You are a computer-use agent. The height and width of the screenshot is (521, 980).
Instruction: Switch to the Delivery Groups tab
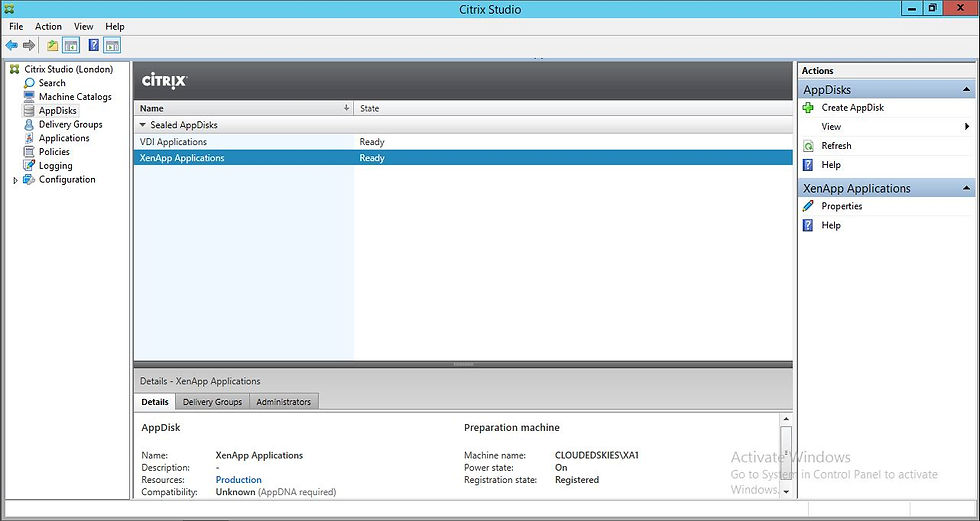tap(212, 402)
